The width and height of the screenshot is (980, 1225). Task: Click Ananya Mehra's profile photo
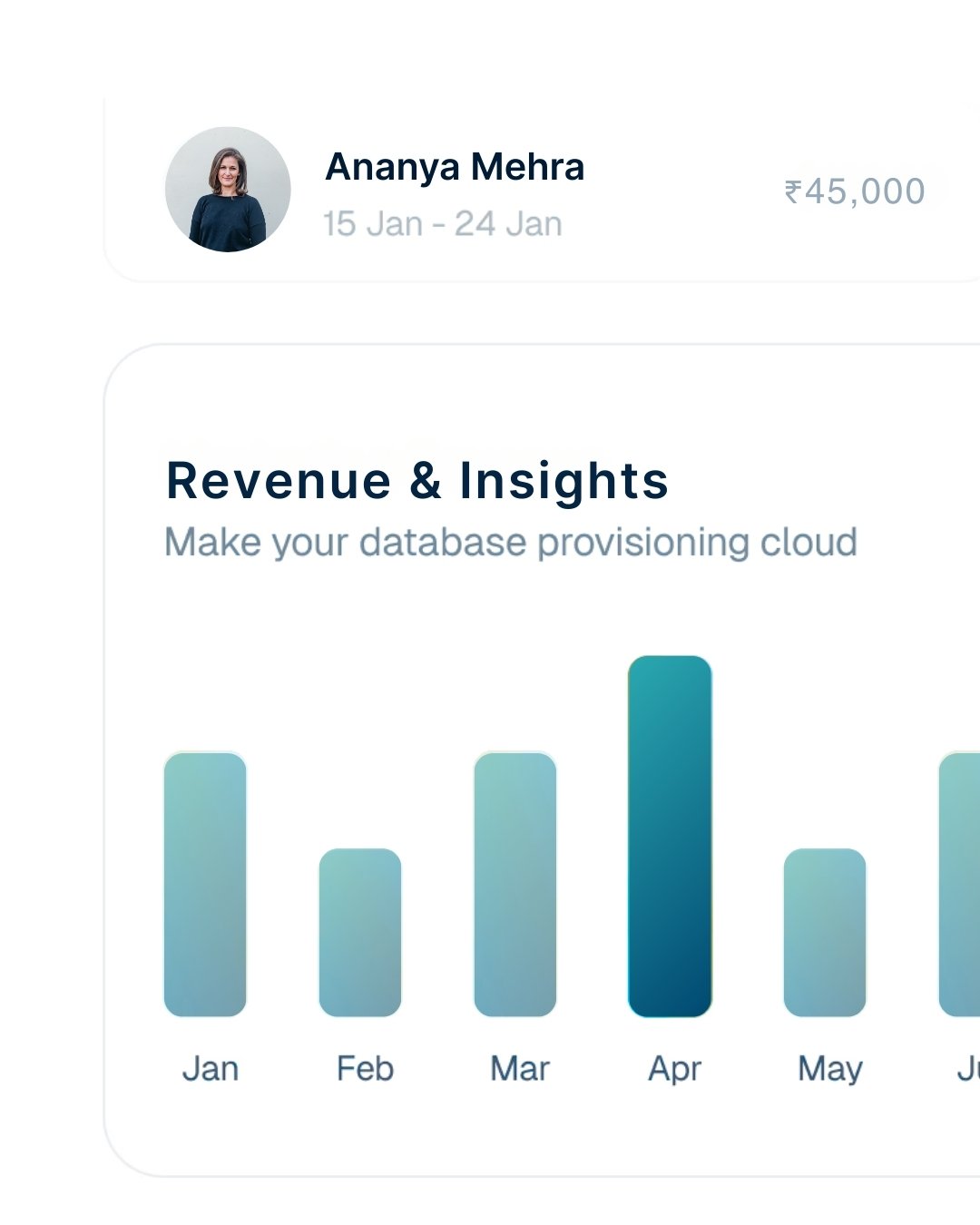tap(228, 190)
